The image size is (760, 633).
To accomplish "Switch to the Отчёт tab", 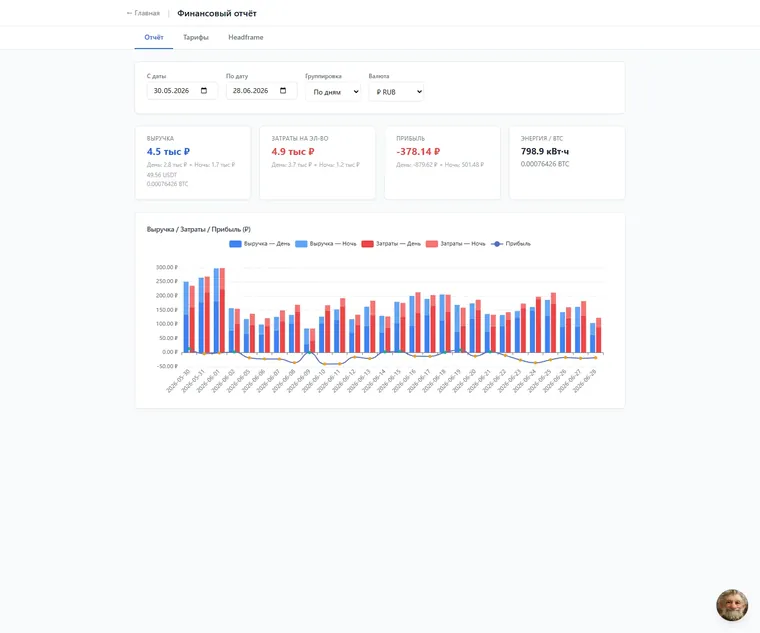I will (154, 37).
